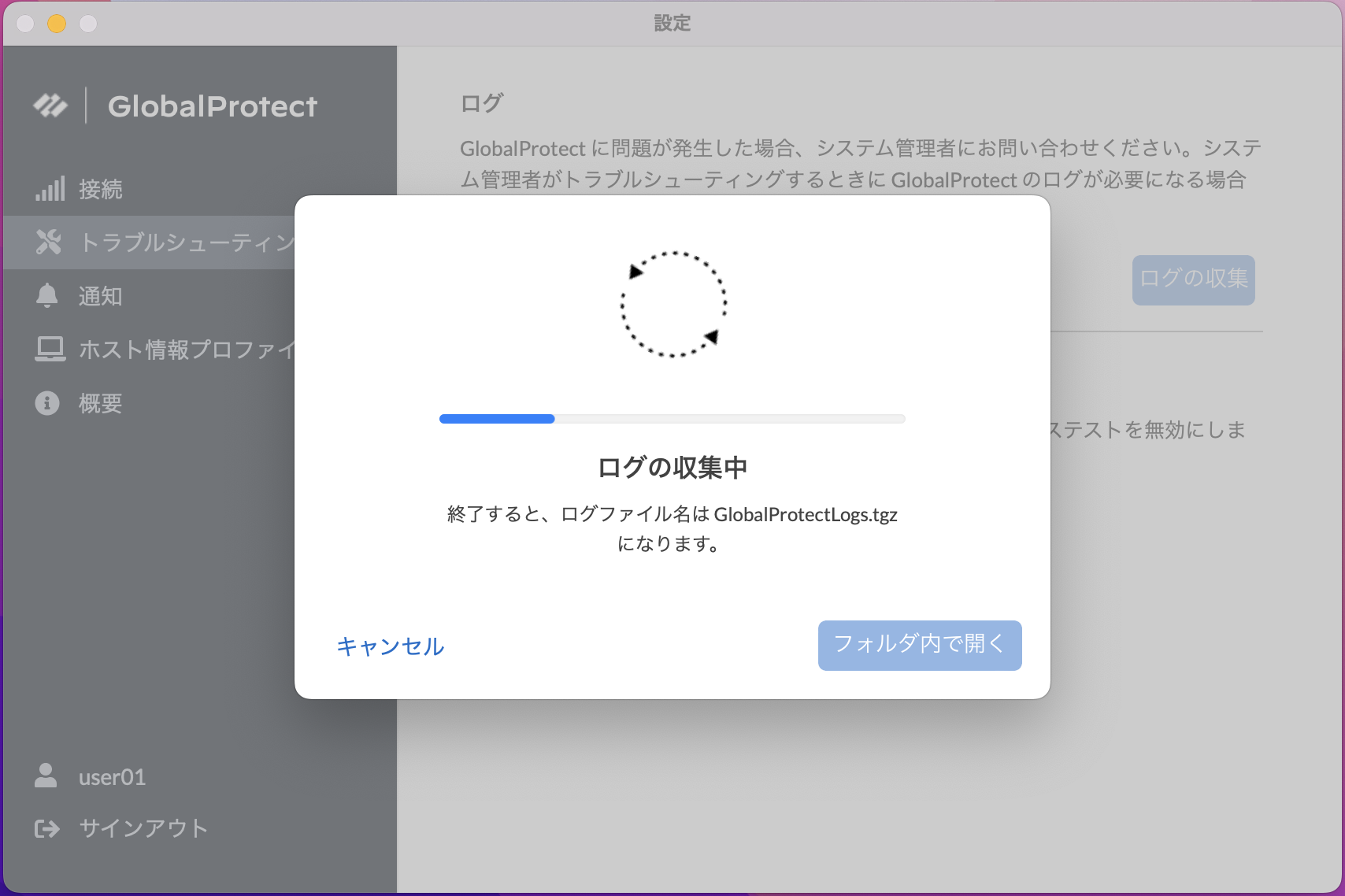This screenshot has width=1345, height=896.
Task: Click the sign-out arrow icon
Action: click(x=47, y=828)
